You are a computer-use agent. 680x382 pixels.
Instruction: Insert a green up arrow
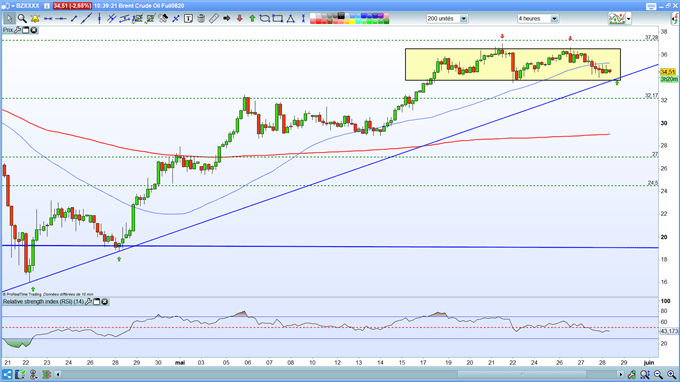(252, 19)
